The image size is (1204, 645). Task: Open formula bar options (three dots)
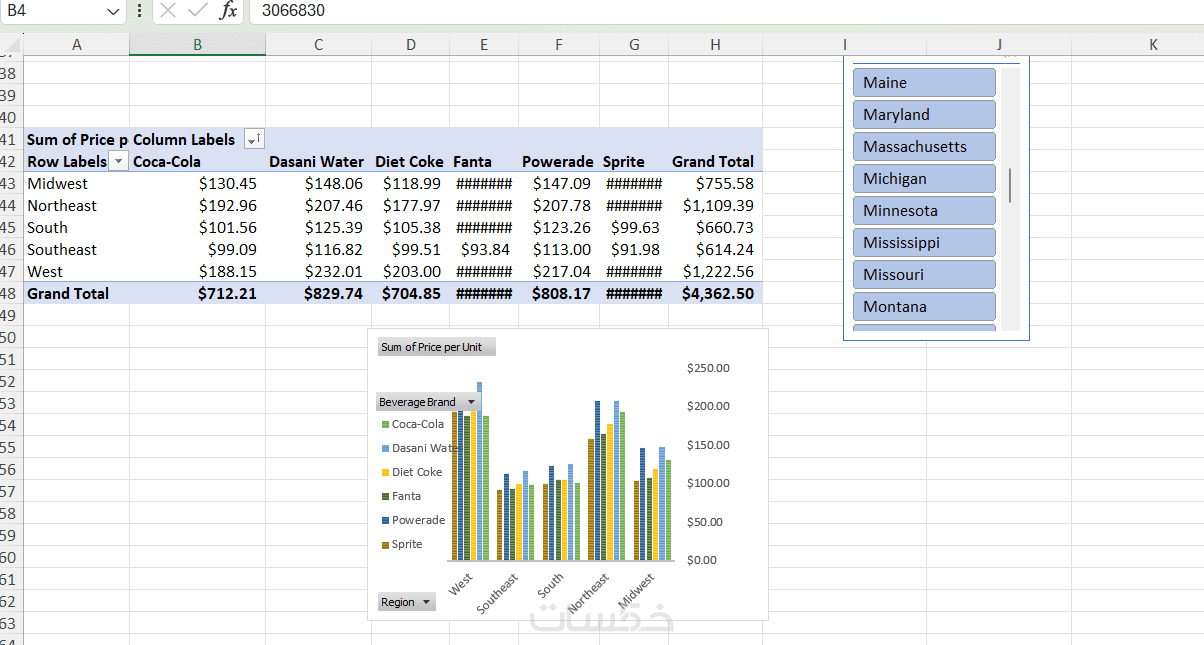(x=138, y=11)
